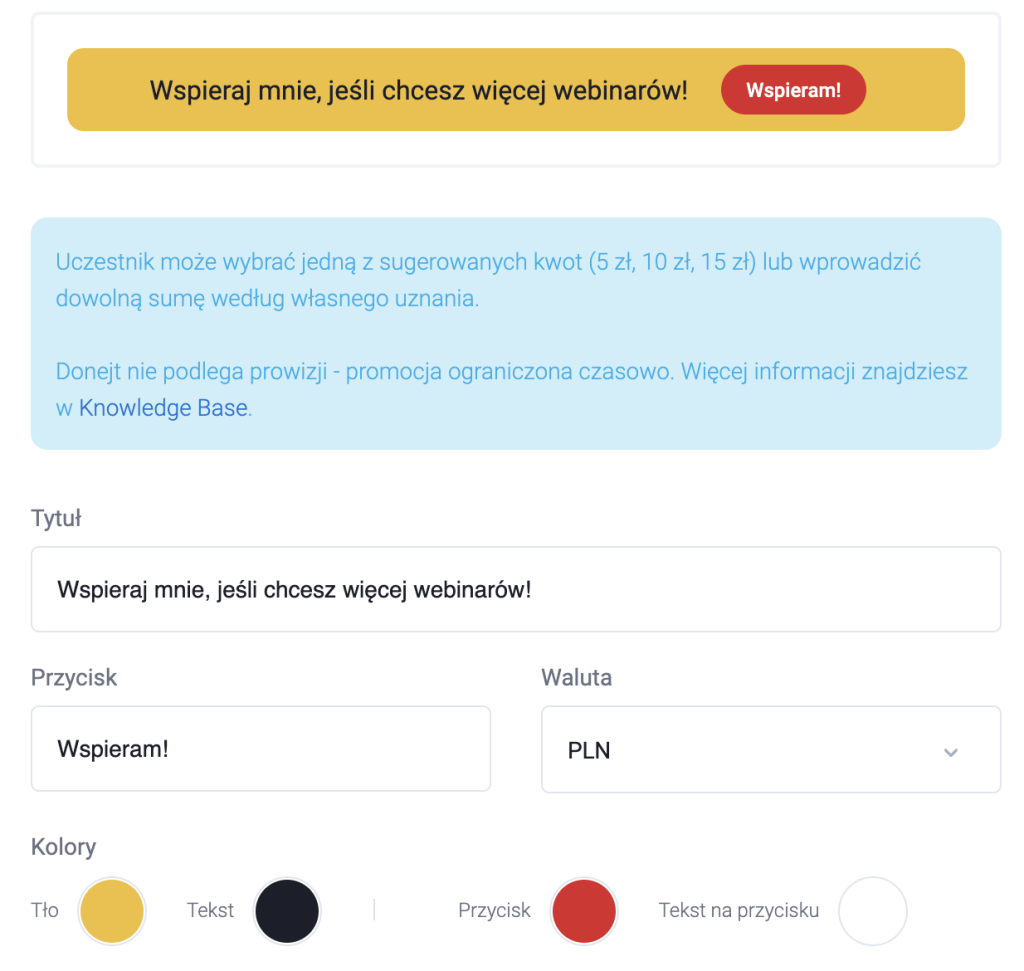The height and width of the screenshot is (971, 1024).
Task: Expand currency list via chevron arrow
Action: click(x=950, y=752)
